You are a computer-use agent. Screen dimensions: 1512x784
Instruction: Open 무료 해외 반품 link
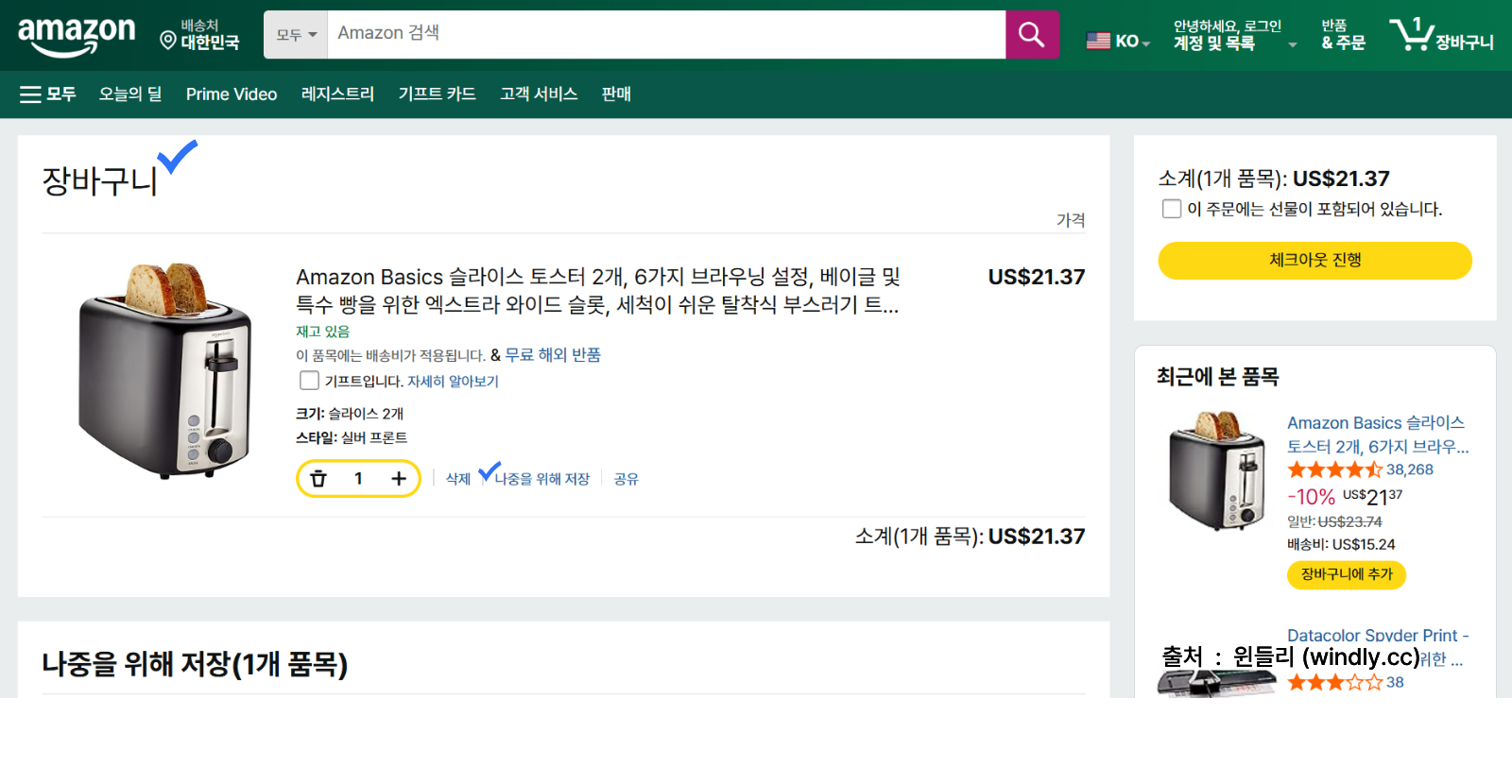pyautogui.click(x=553, y=355)
